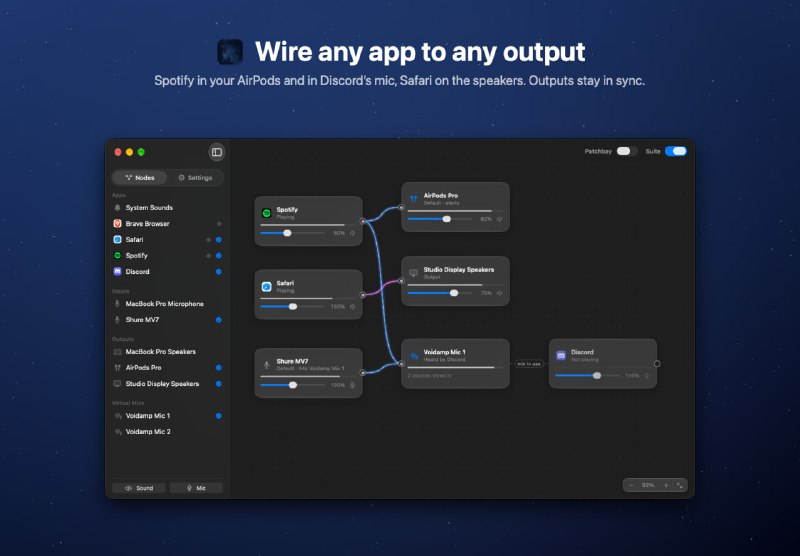Click the 92% zoom level readout

pos(648,485)
